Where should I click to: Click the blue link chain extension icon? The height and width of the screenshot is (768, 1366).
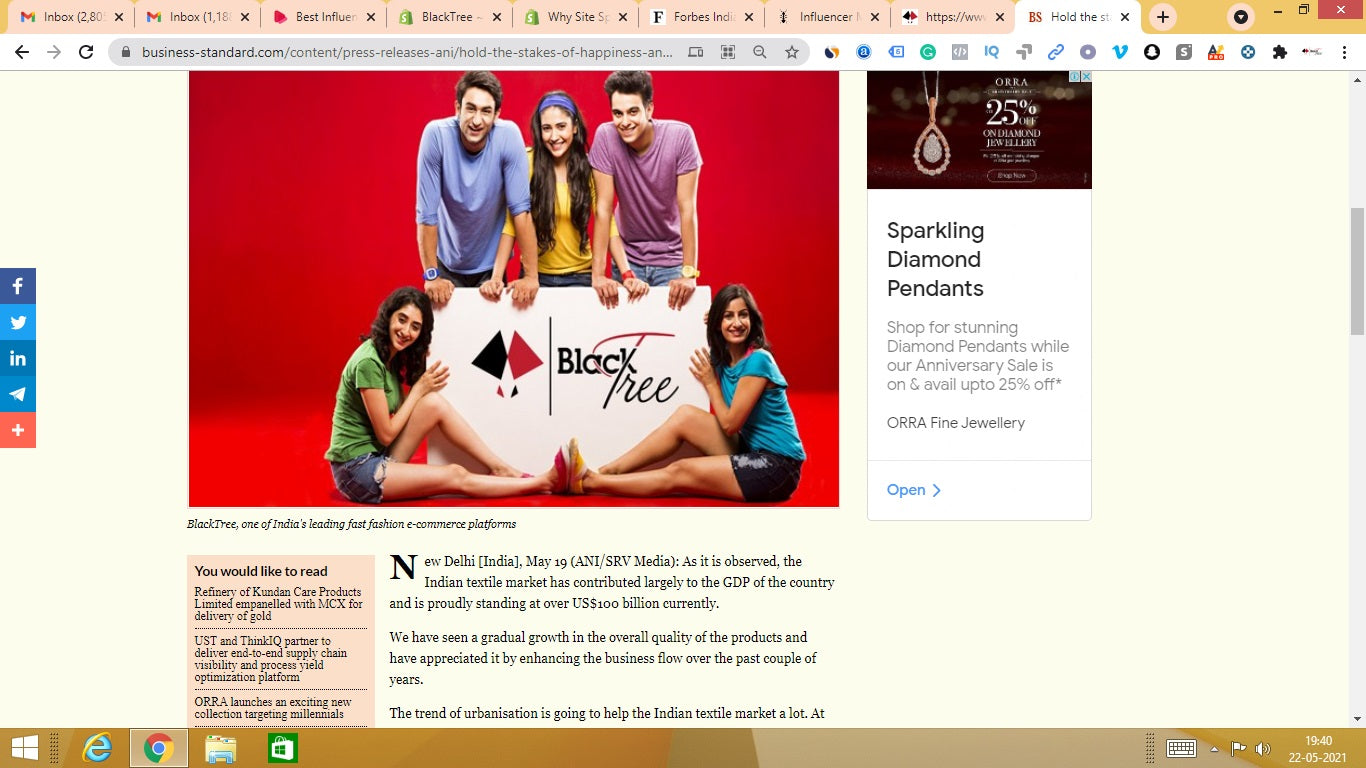tap(1056, 52)
